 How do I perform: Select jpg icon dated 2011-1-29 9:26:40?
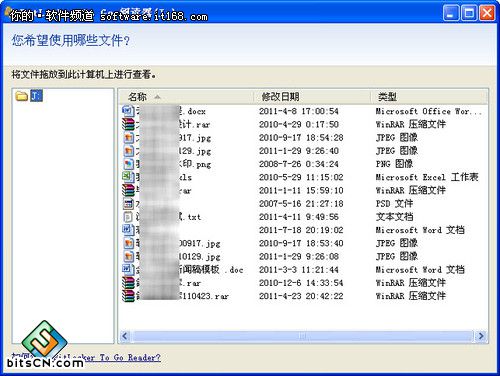click(x=128, y=151)
